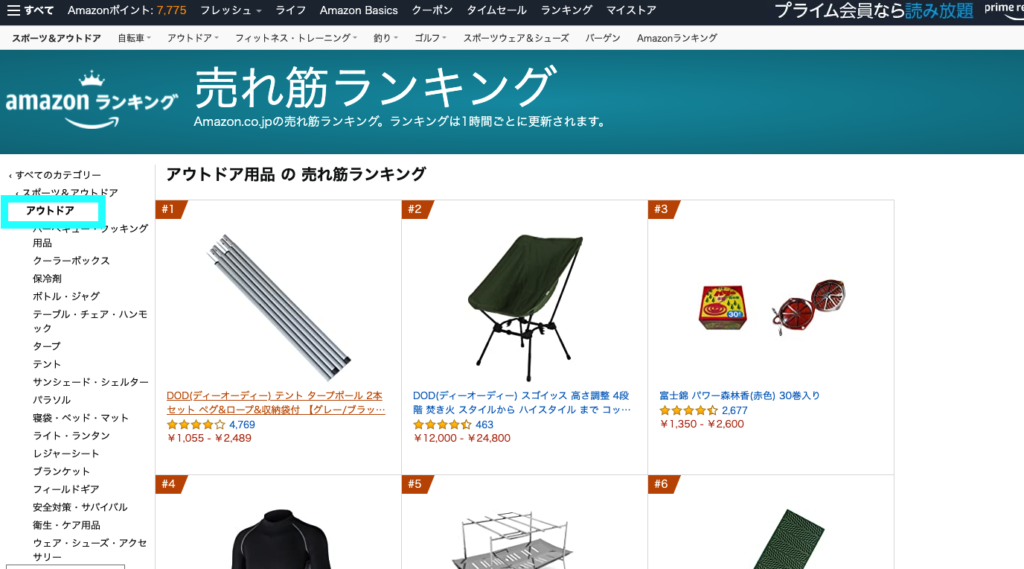Expand the 自転車 dropdown menu
The height and width of the screenshot is (569, 1024).
pyautogui.click(x=134, y=38)
